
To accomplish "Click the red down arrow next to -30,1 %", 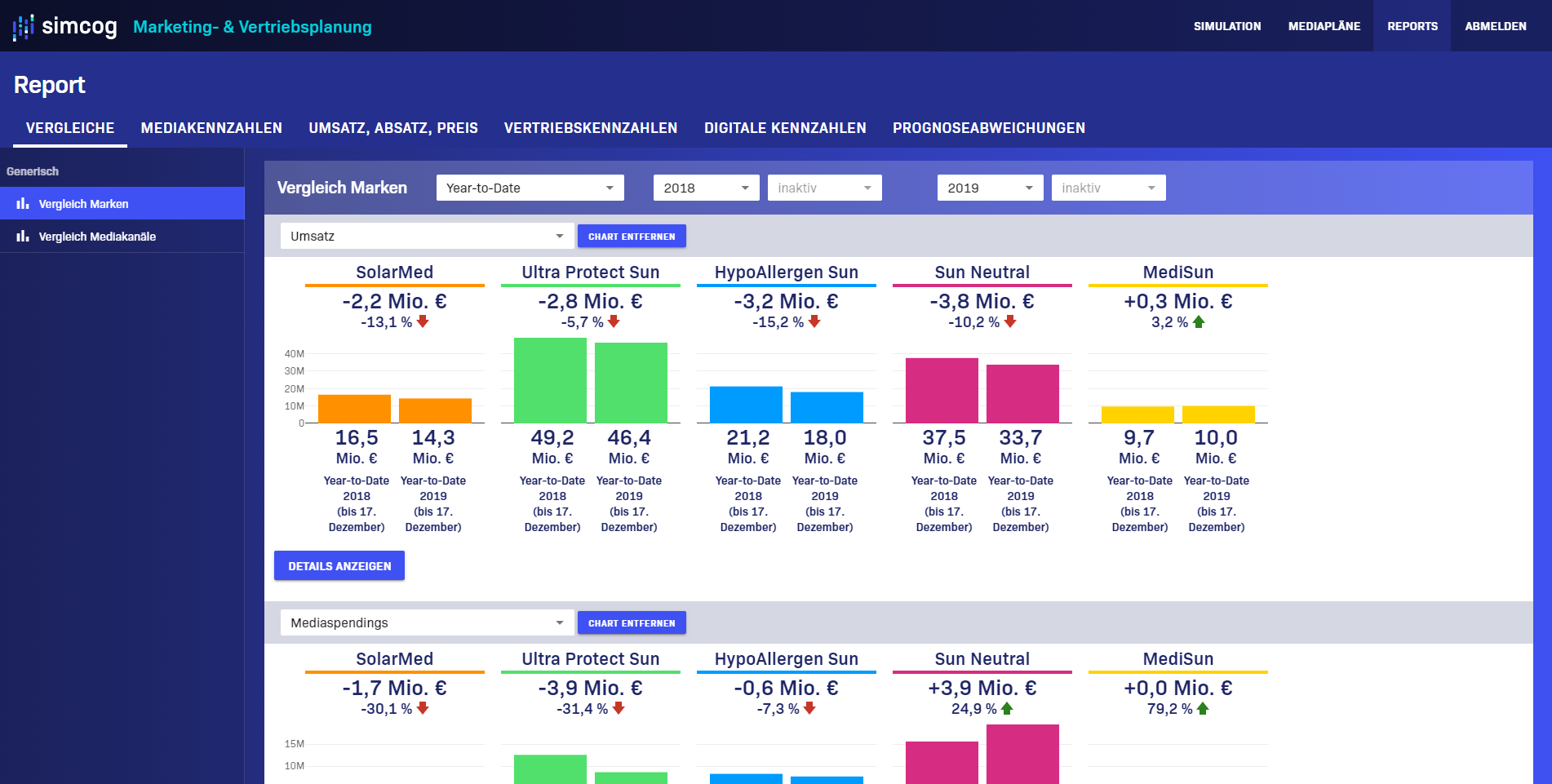I will click(x=423, y=708).
